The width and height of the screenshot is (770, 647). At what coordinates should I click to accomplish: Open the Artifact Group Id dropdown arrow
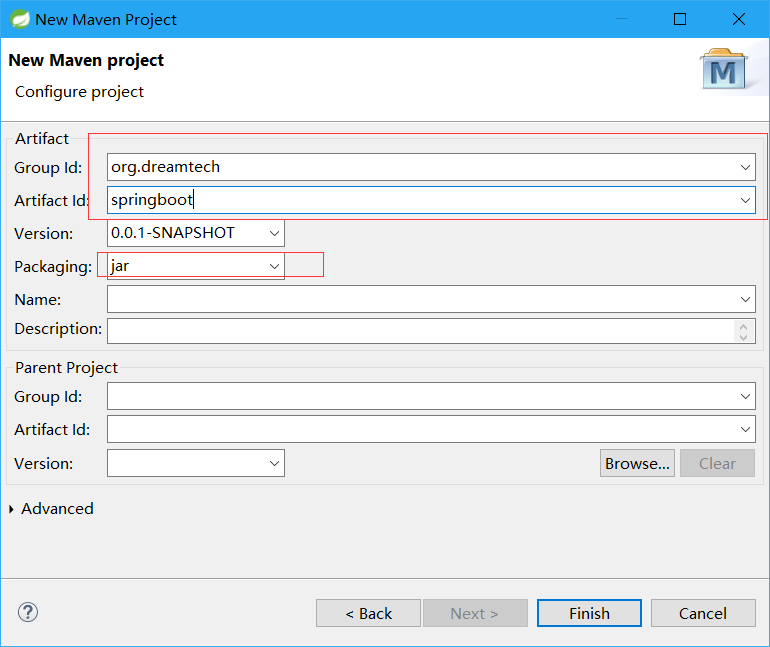click(745, 167)
